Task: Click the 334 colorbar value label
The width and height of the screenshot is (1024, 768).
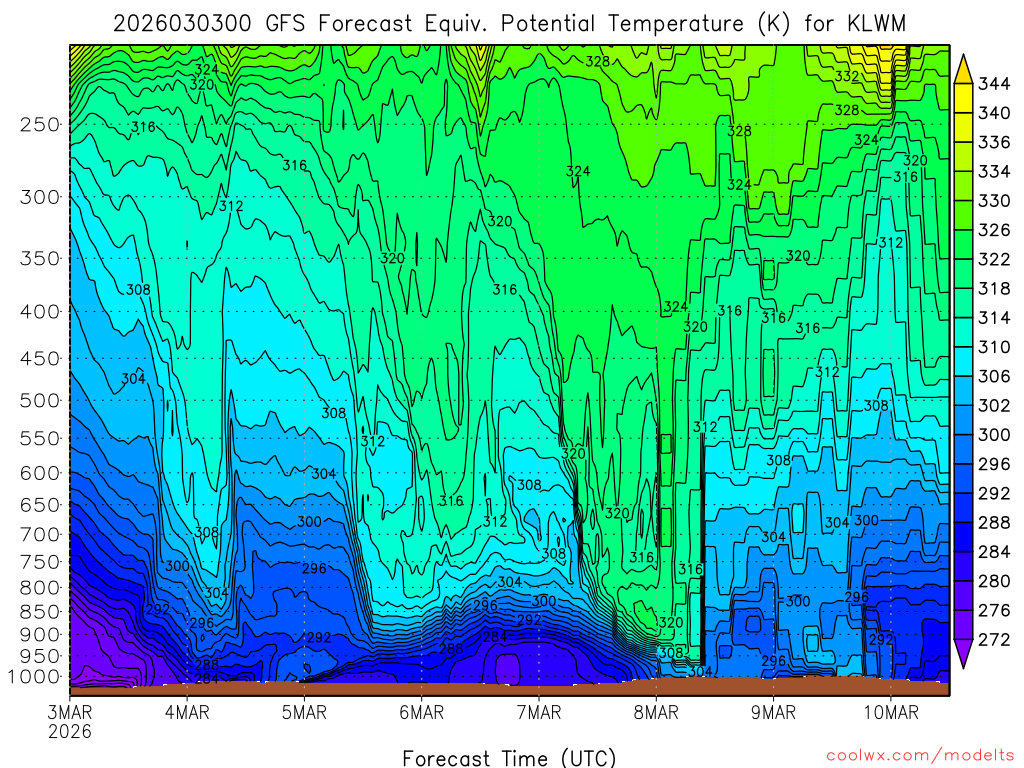Action: coord(994,171)
